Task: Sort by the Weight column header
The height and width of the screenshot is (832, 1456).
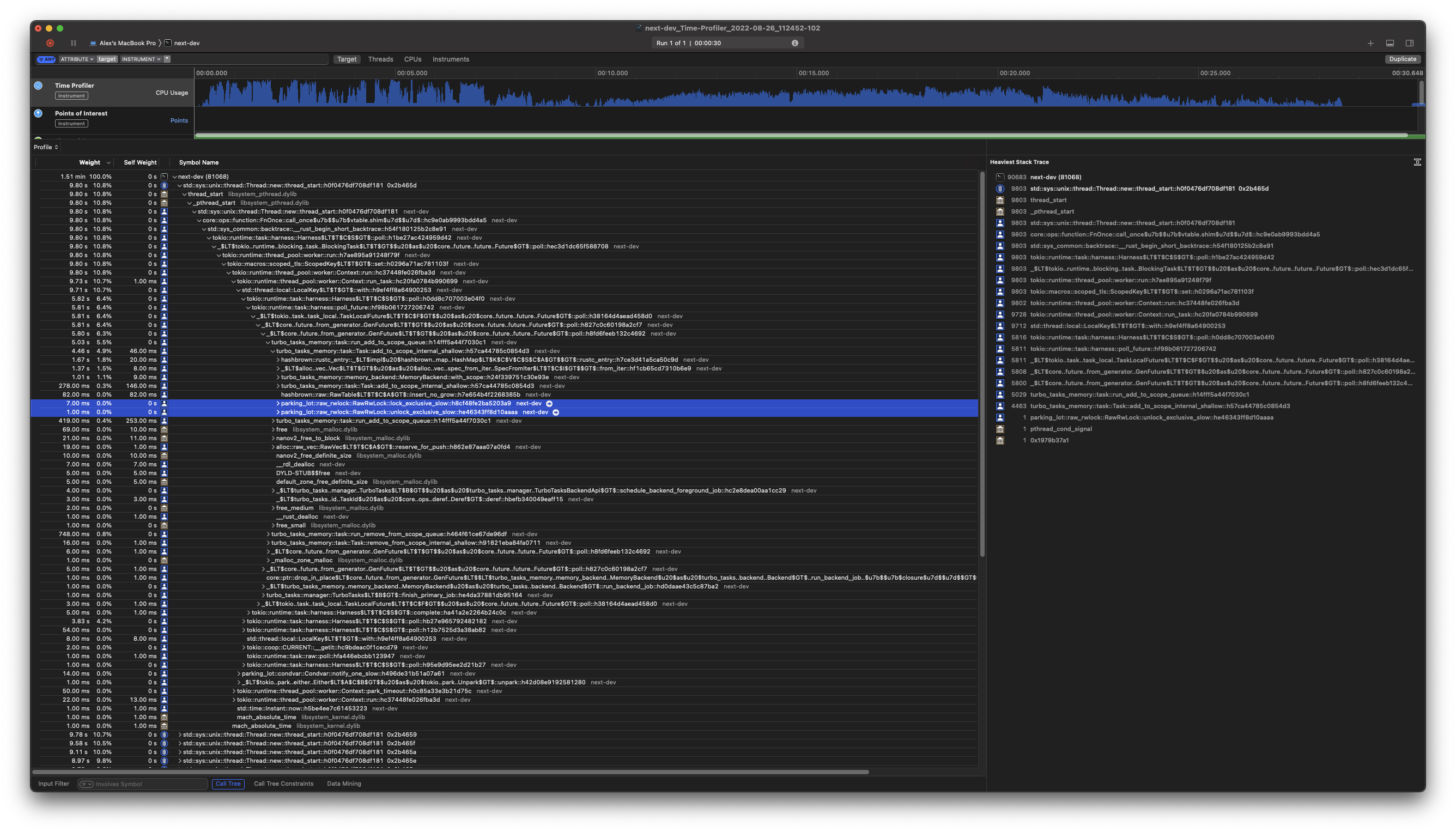Action: (90, 162)
